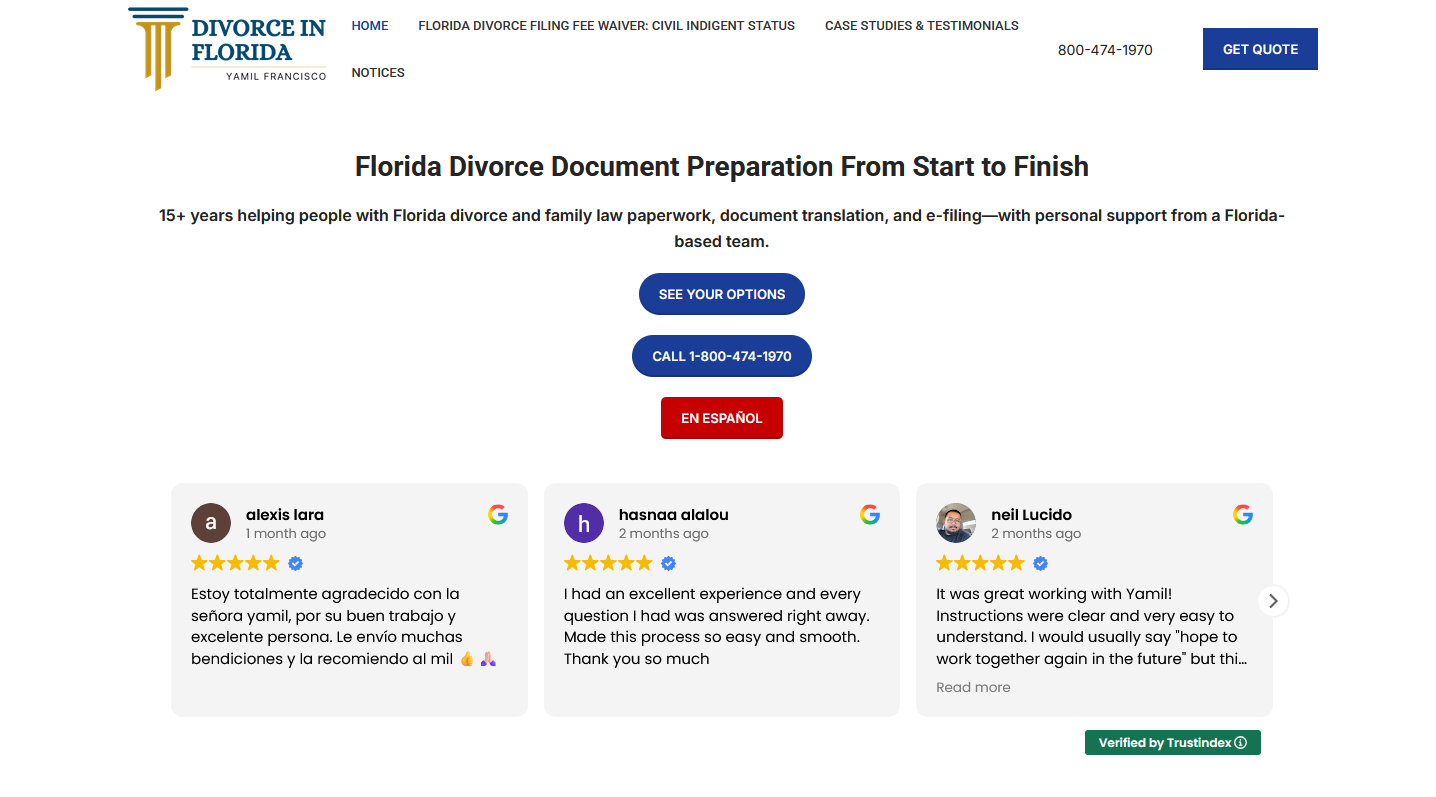Go to Case Studies & Testimonials
The height and width of the screenshot is (797, 1436).
click(x=921, y=26)
